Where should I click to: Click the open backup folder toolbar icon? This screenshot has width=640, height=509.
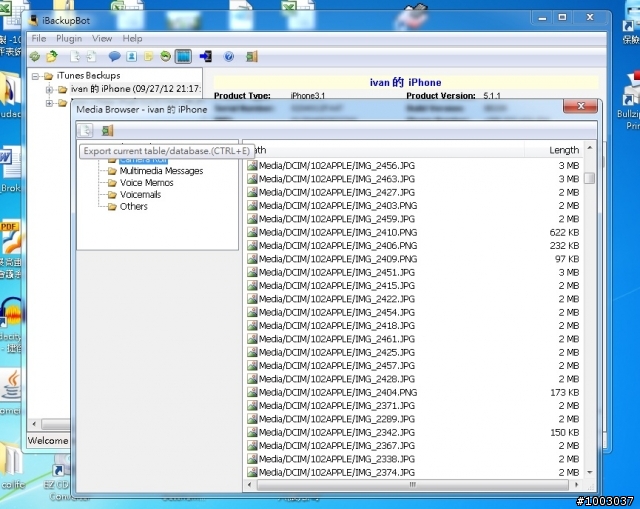52,56
